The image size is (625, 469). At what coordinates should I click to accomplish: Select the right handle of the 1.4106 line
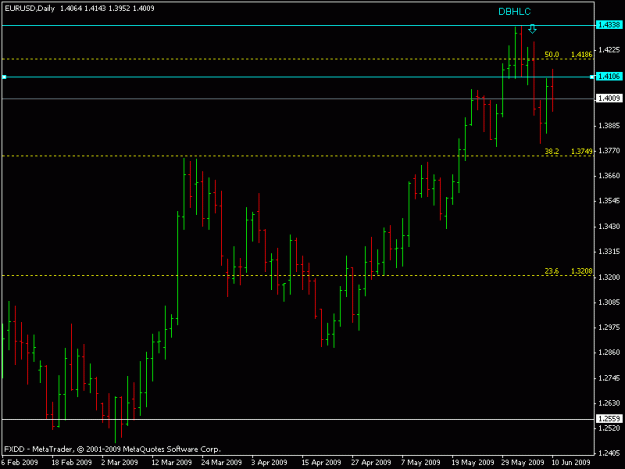pyautogui.click(x=592, y=77)
